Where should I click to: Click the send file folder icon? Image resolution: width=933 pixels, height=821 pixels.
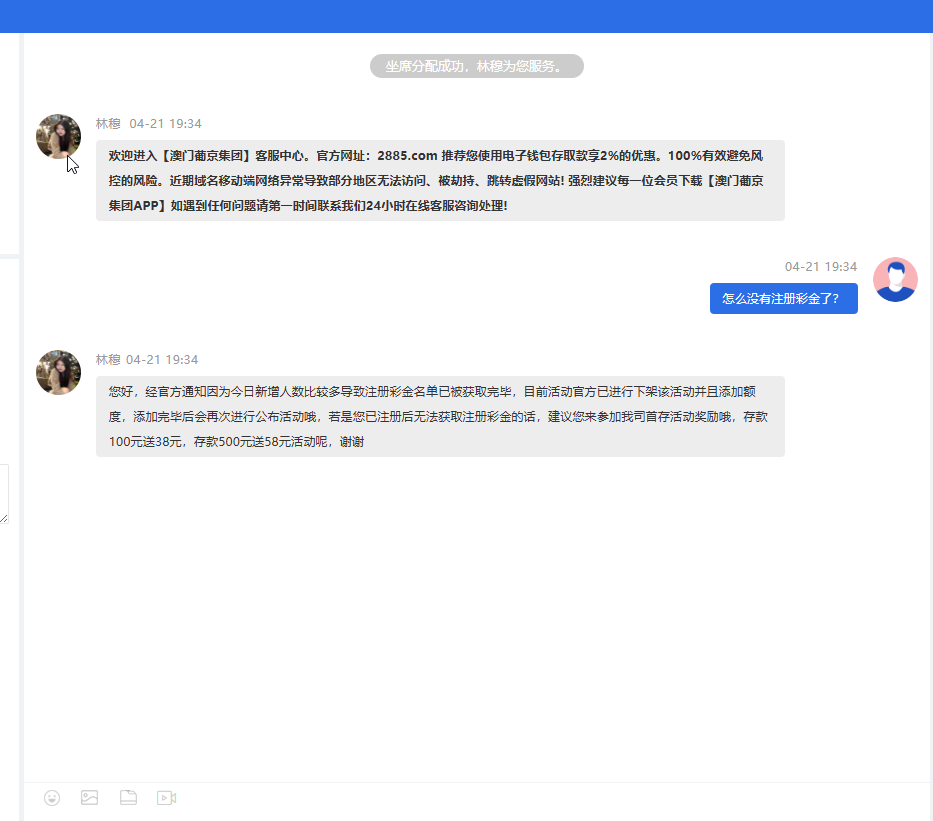tap(128, 798)
